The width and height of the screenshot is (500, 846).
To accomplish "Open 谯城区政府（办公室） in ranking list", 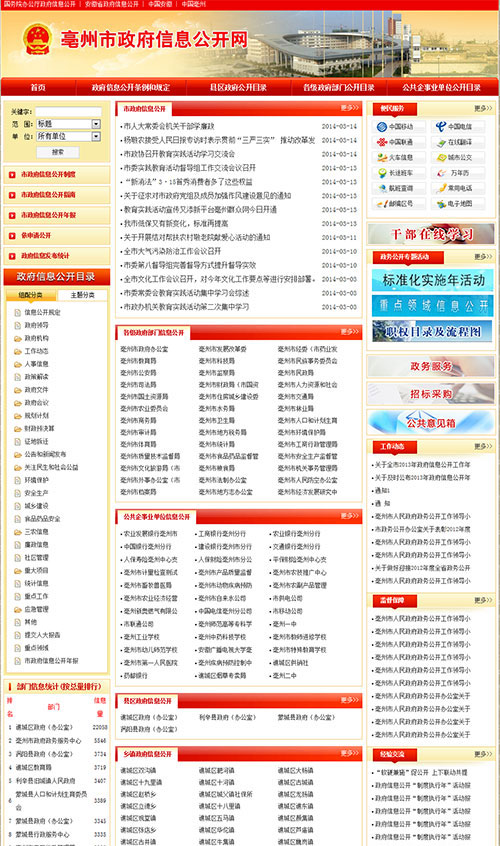I will pos(44,728).
